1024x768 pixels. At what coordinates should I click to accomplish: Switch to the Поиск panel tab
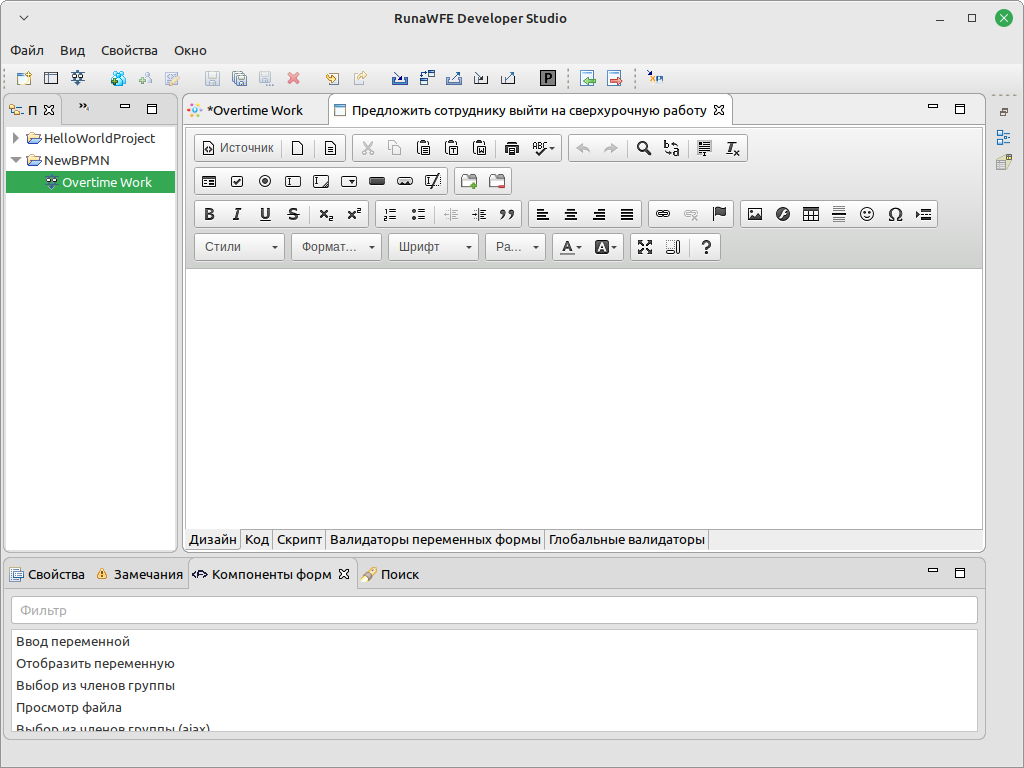(391, 574)
